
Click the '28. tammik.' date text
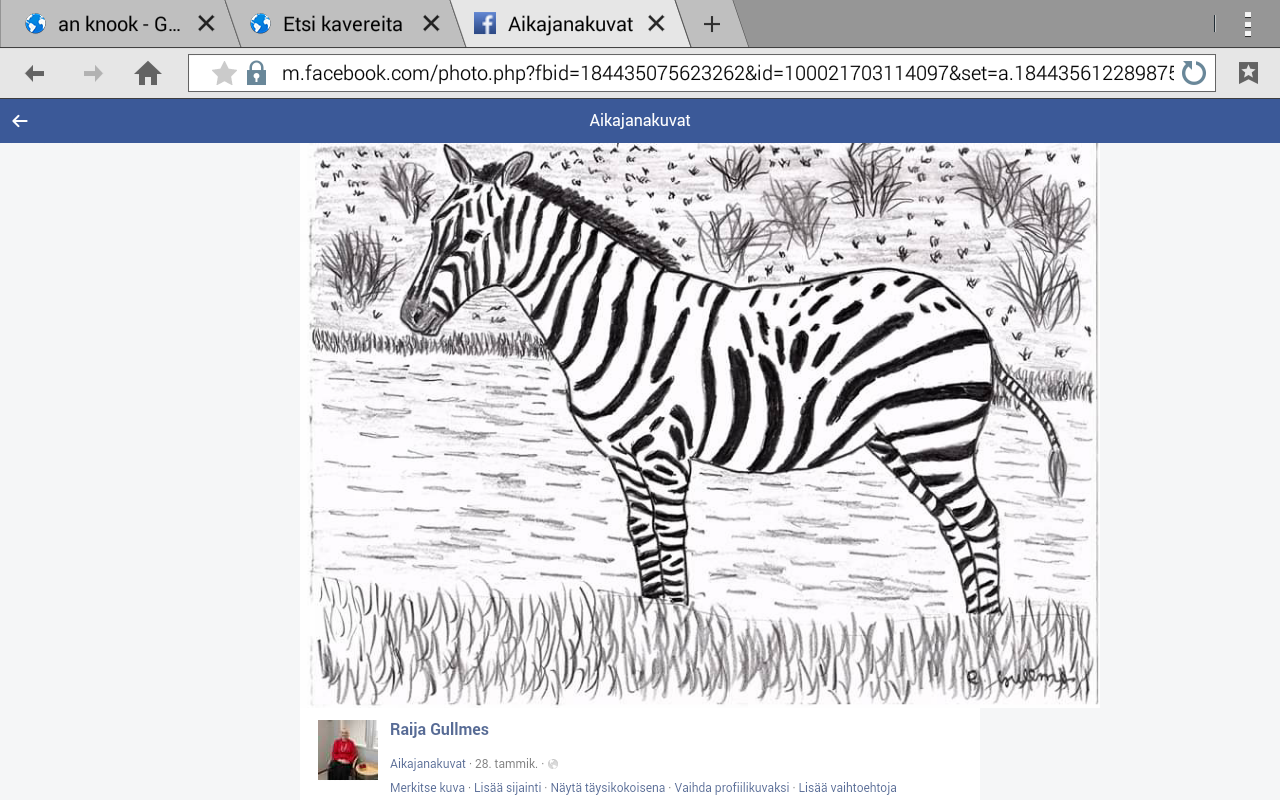click(x=506, y=764)
